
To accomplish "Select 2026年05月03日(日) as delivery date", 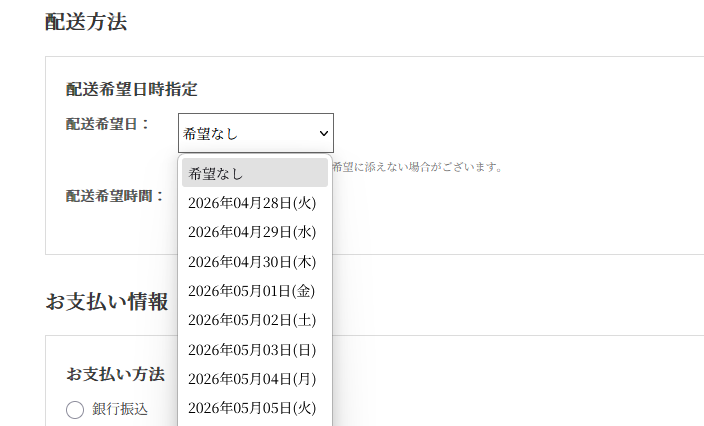I will pos(252,349).
